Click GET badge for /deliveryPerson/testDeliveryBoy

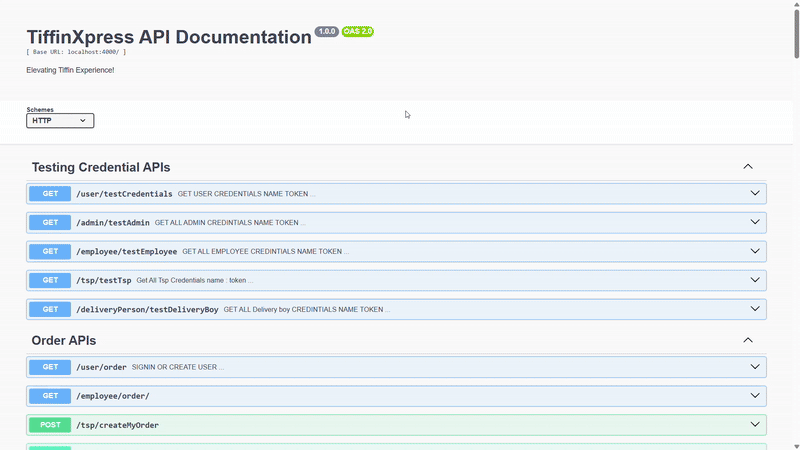tap(50, 309)
